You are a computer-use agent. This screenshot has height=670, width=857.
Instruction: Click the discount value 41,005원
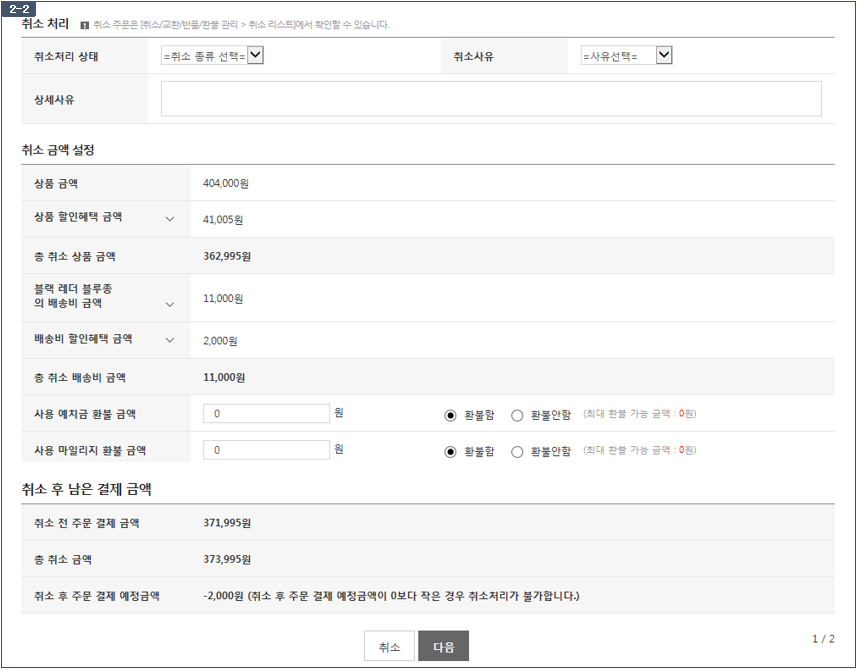click(x=223, y=220)
